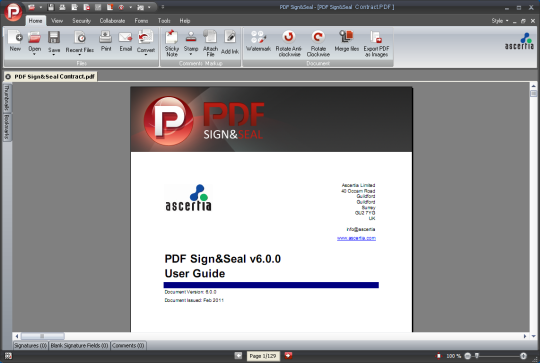Image resolution: width=540 pixels, height=363 pixels.
Task: Click the Page 1/129 page number field
Action: click(263, 356)
